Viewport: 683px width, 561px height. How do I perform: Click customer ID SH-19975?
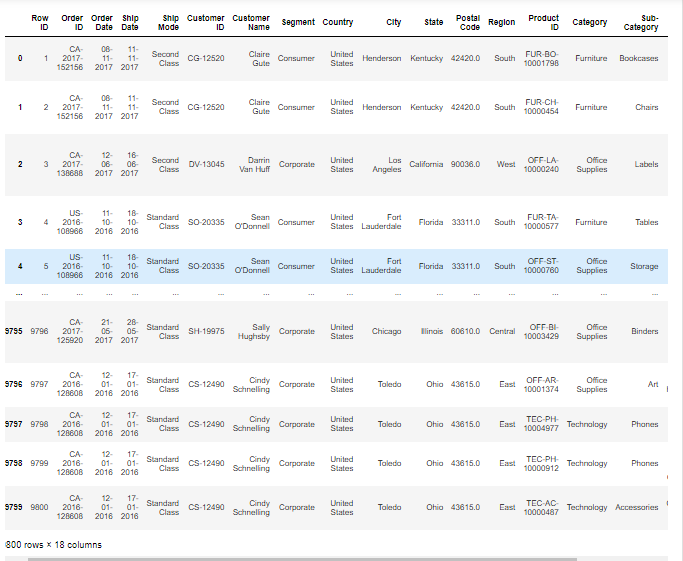pos(206,331)
